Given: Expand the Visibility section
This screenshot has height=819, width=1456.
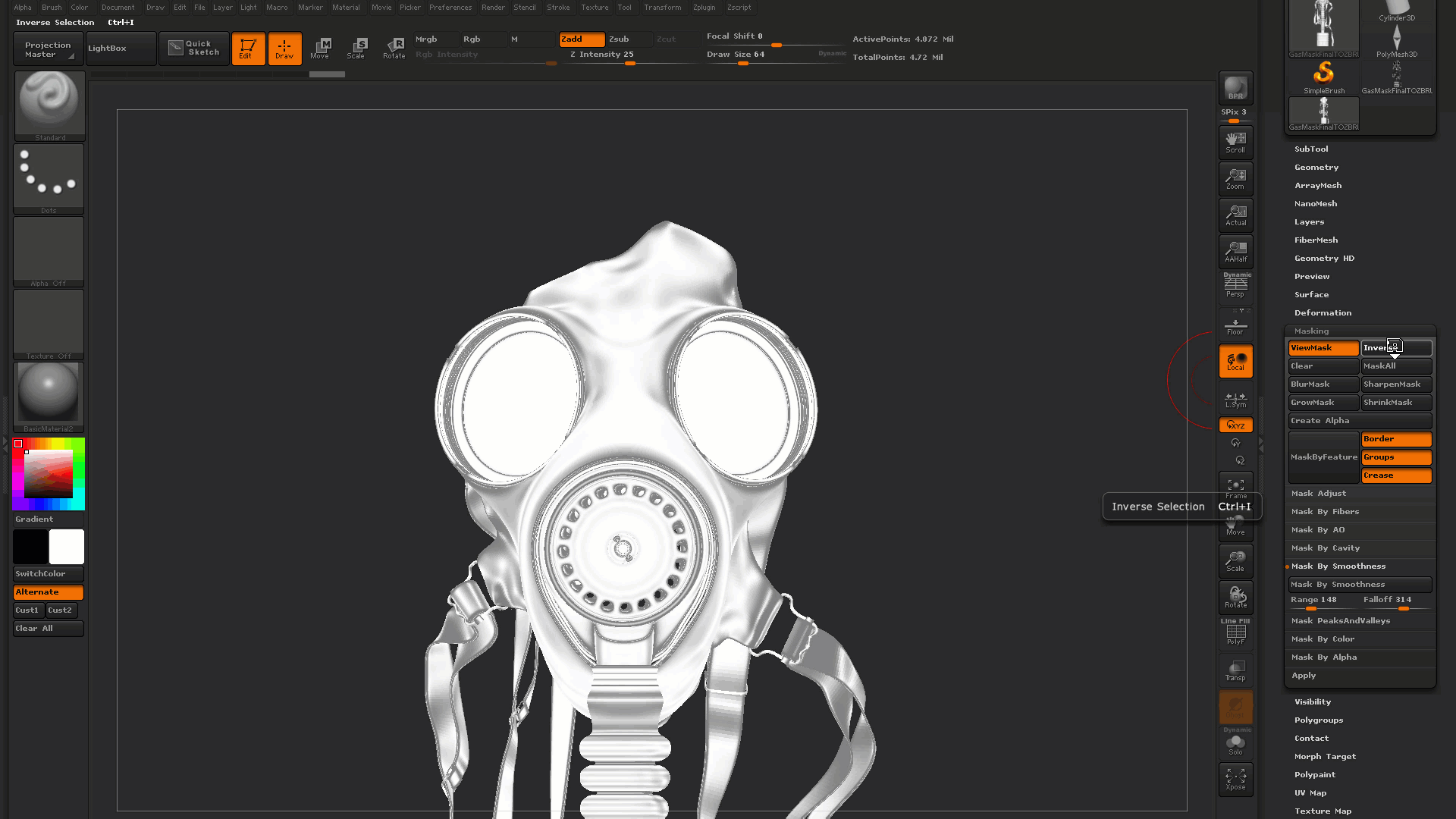Looking at the screenshot, I should coord(1313,702).
